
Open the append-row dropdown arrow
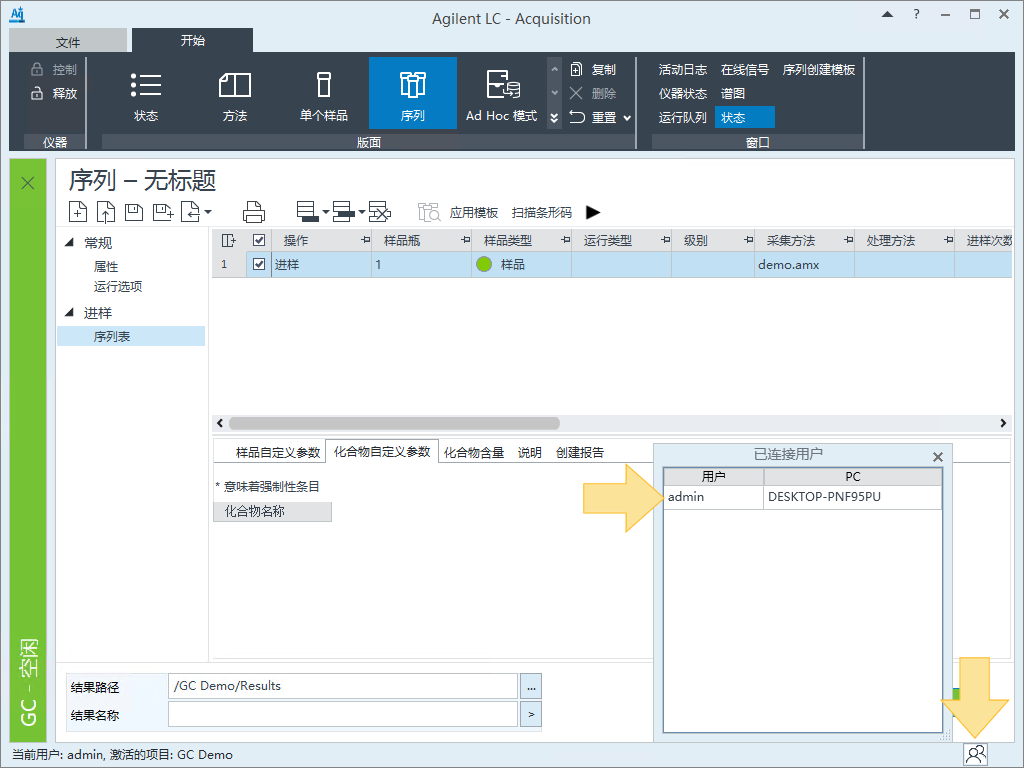point(325,212)
